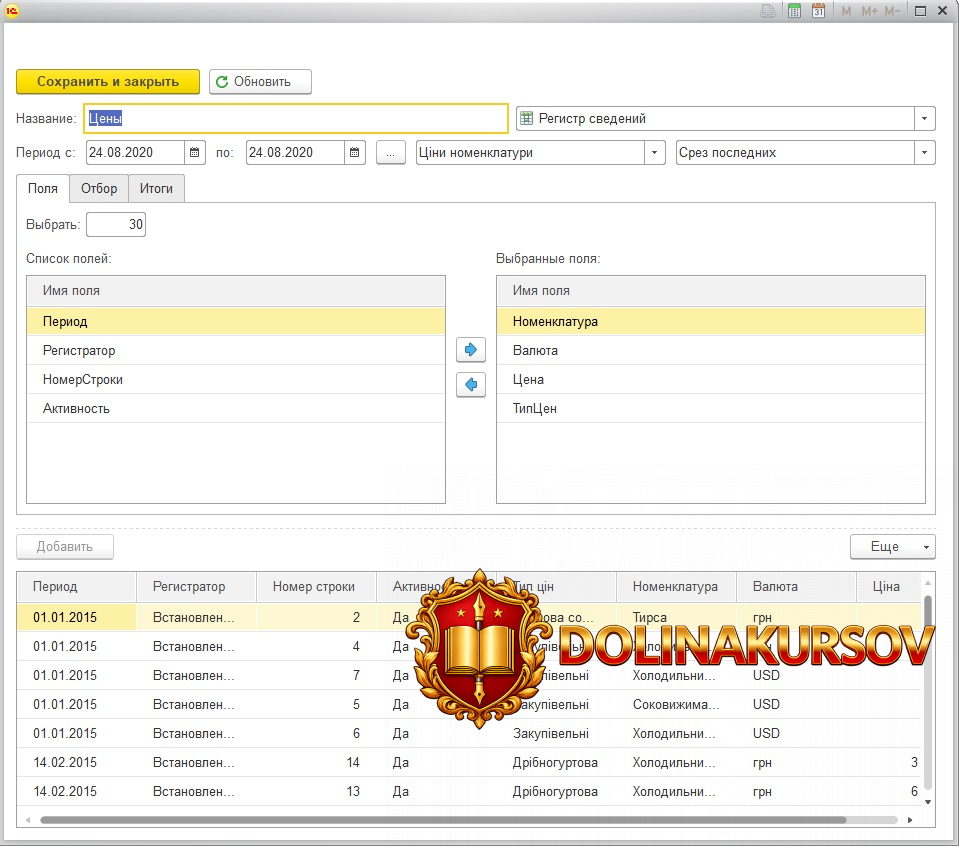This screenshot has width=959, height=848.
Task: Click the 'Название' input field
Action: click(x=296, y=119)
